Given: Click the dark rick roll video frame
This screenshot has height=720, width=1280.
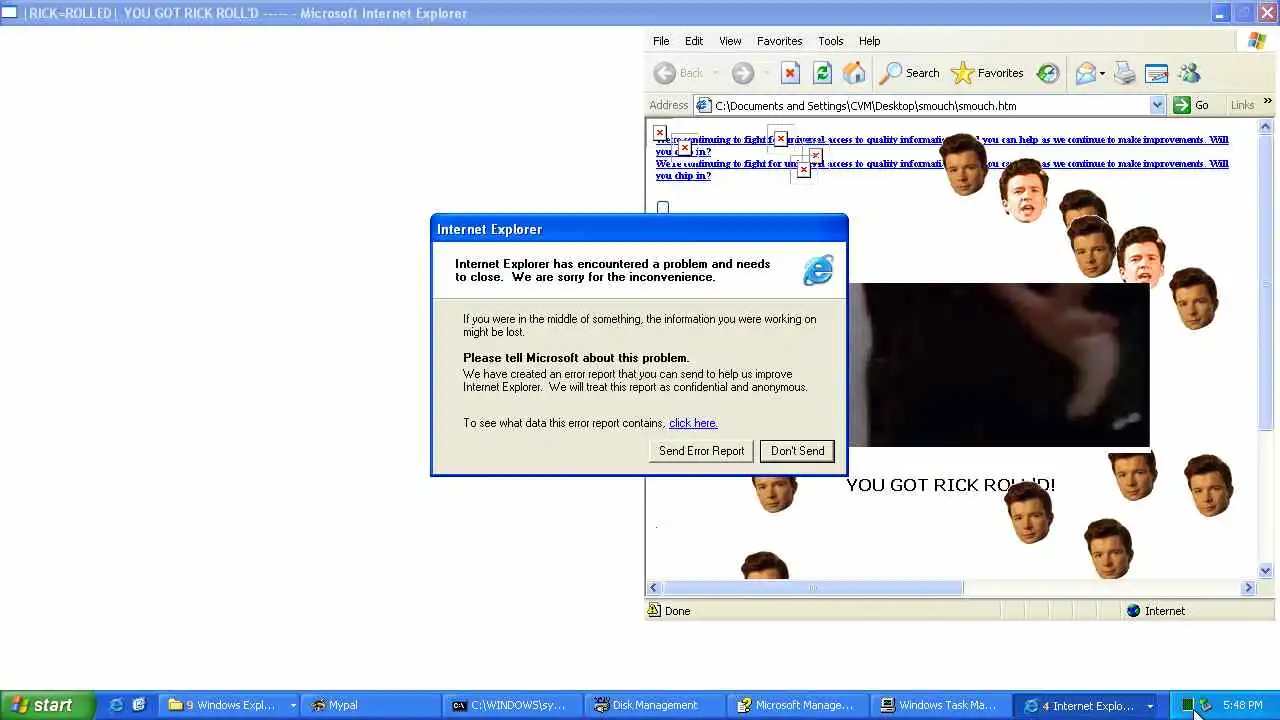Looking at the screenshot, I should click(998, 365).
